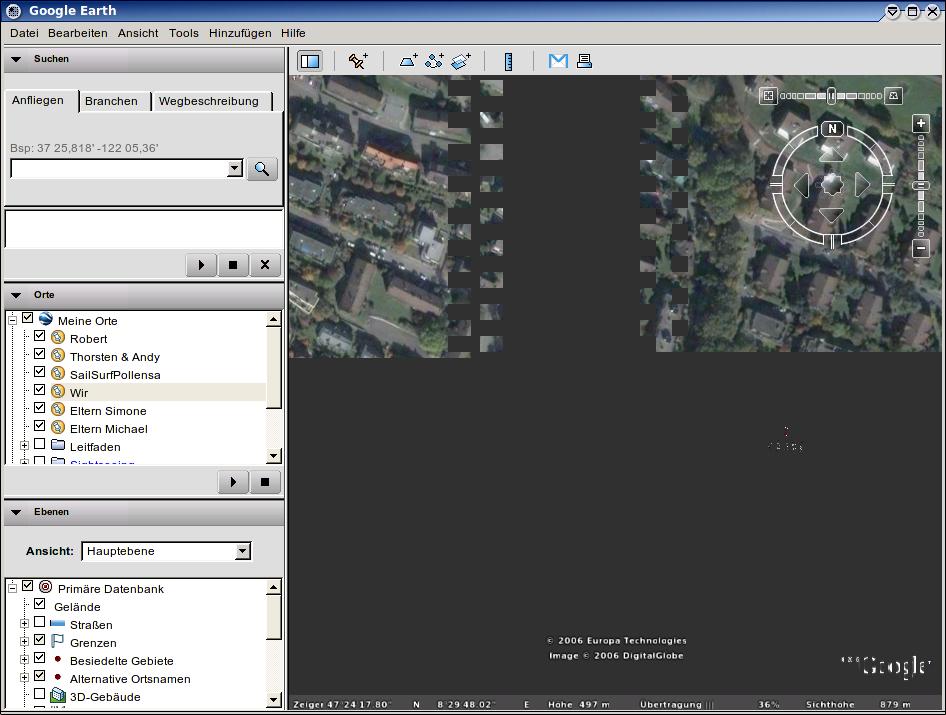Uncheck the Robert placemark checkbox
Image resolution: width=946 pixels, height=715 pixels.
pos(40,338)
